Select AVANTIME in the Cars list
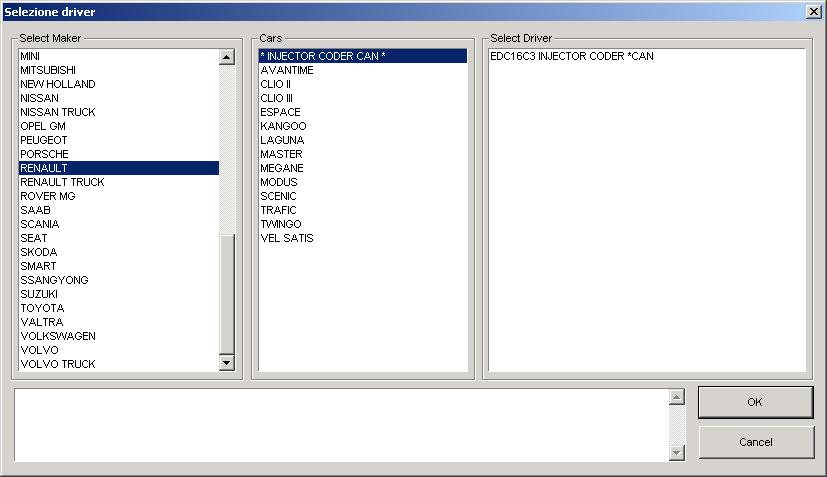 363,70
